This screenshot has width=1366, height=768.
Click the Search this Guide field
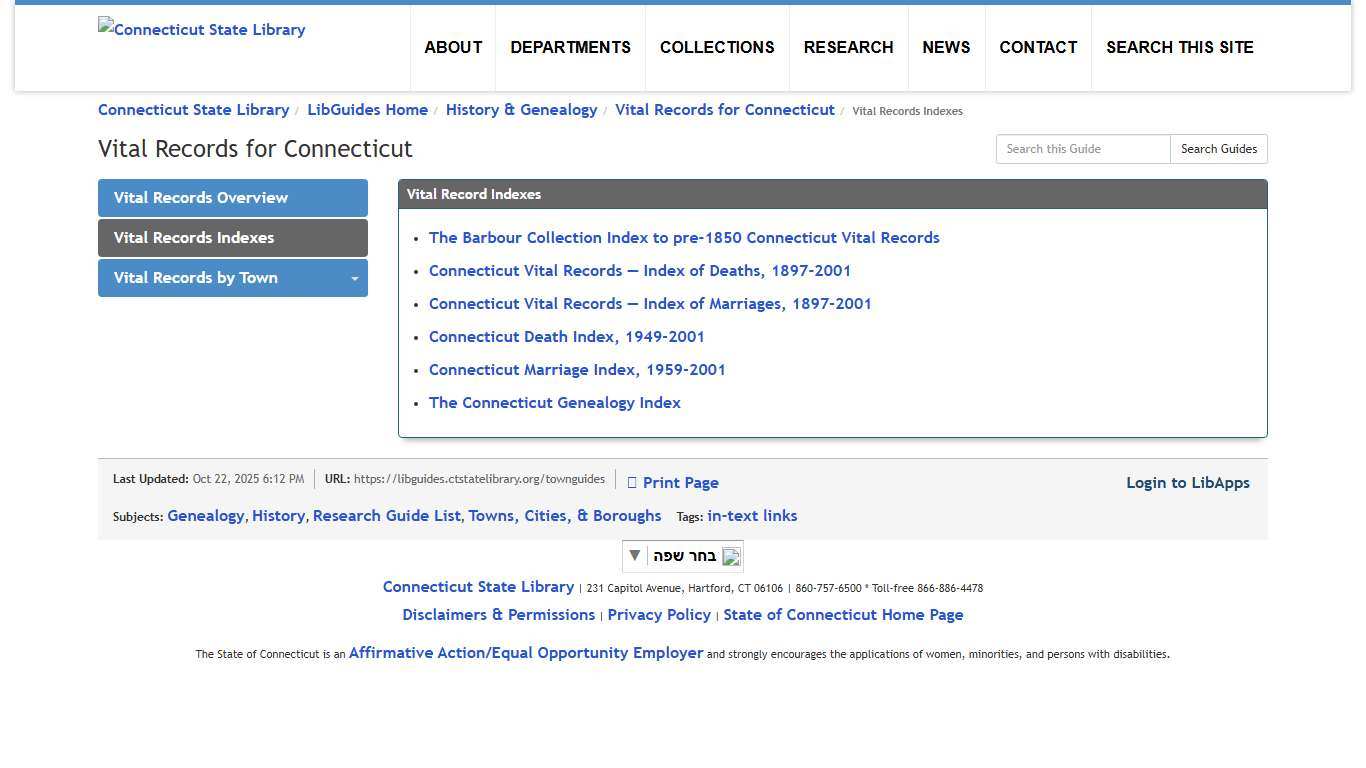point(1082,148)
